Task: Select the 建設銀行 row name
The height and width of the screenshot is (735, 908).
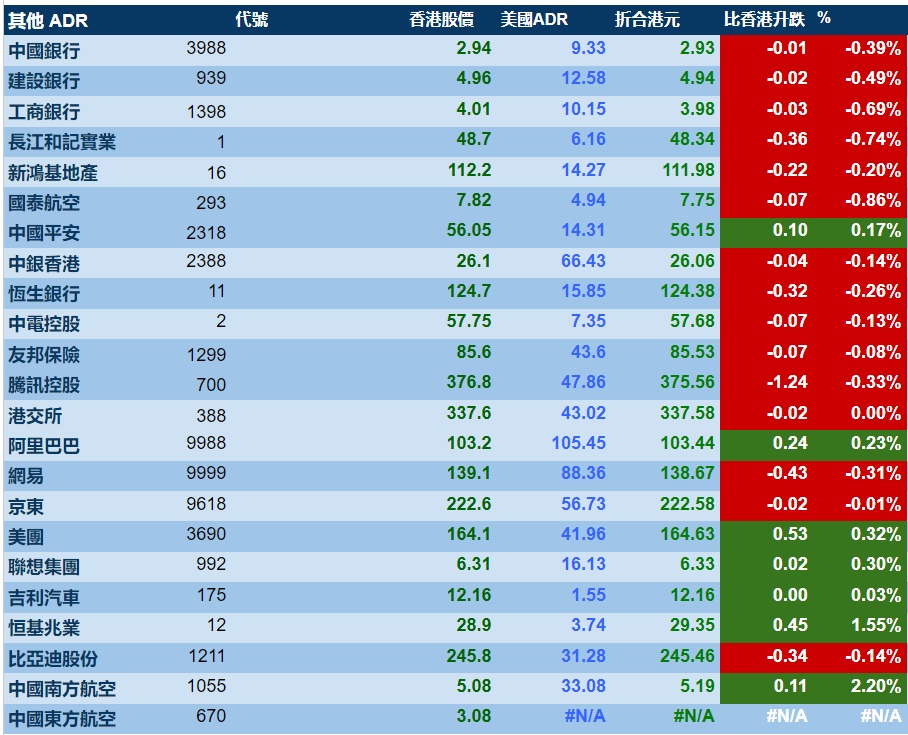Action: 44,81
